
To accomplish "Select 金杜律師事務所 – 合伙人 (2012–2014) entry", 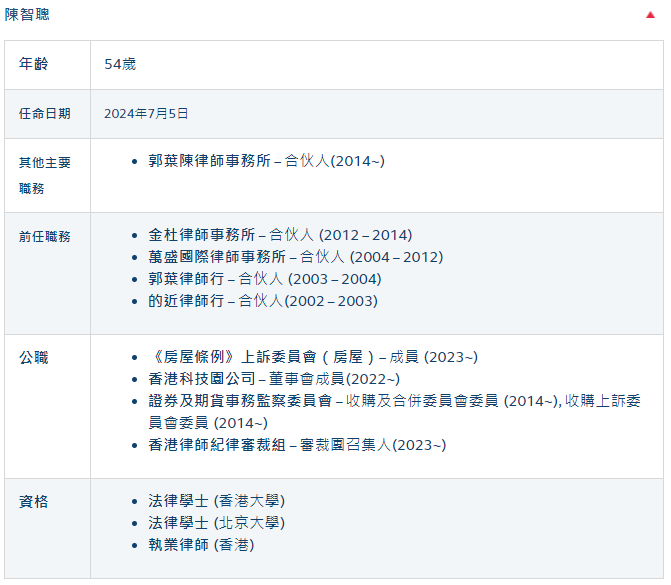I will (280, 235).
